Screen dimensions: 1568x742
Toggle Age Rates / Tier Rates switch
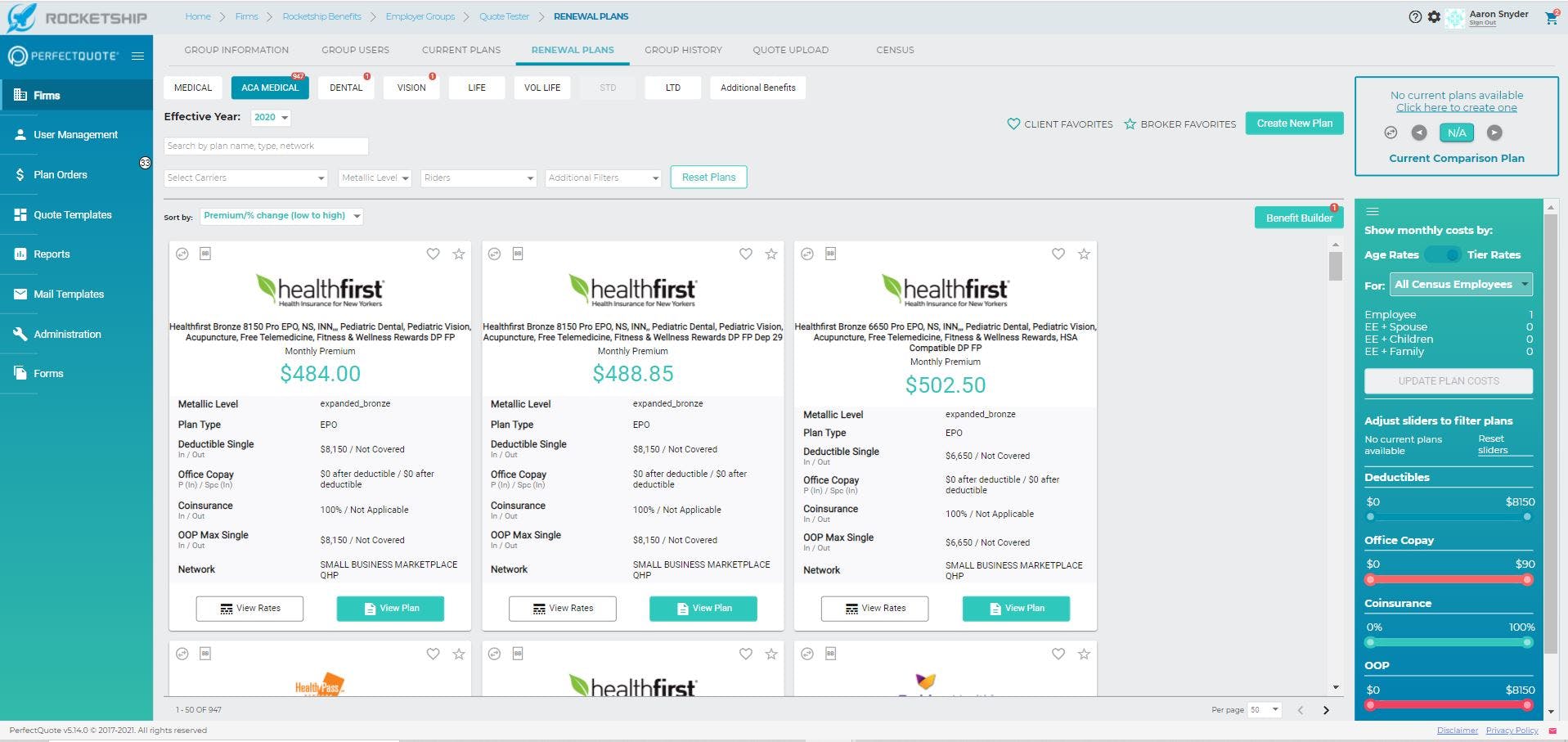[x=1443, y=254]
